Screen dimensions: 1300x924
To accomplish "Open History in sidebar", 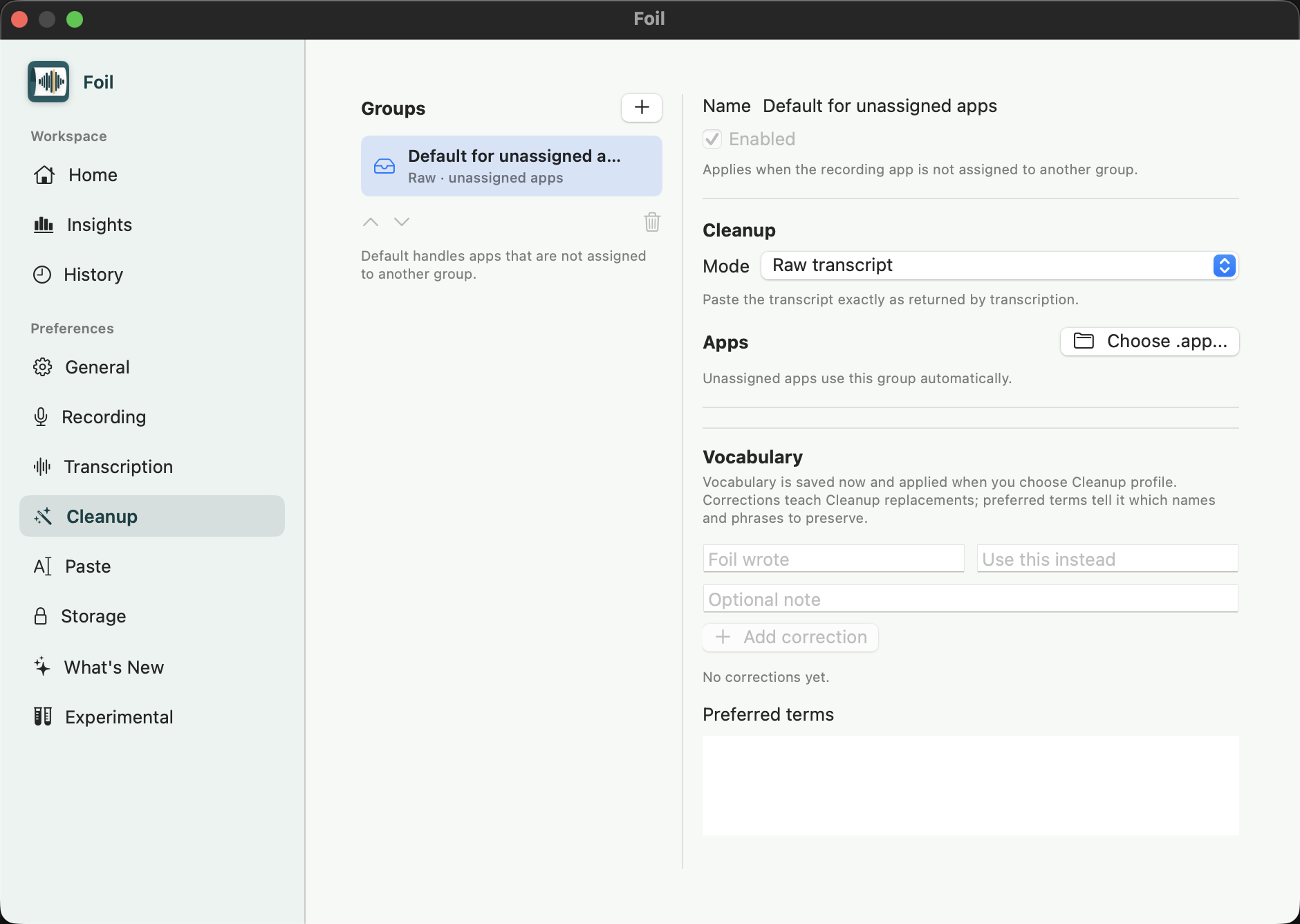I will point(152,275).
